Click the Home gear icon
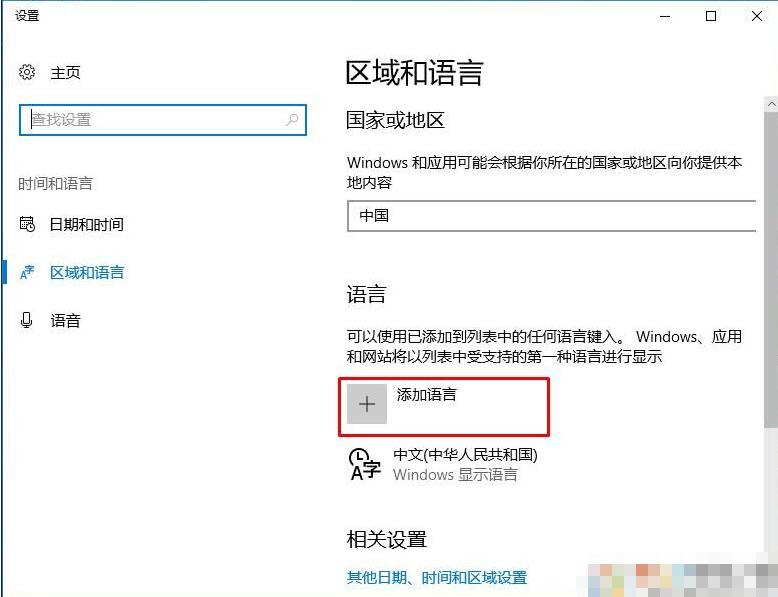This screenshot has height=597, width=778. [x=28, y=73]
